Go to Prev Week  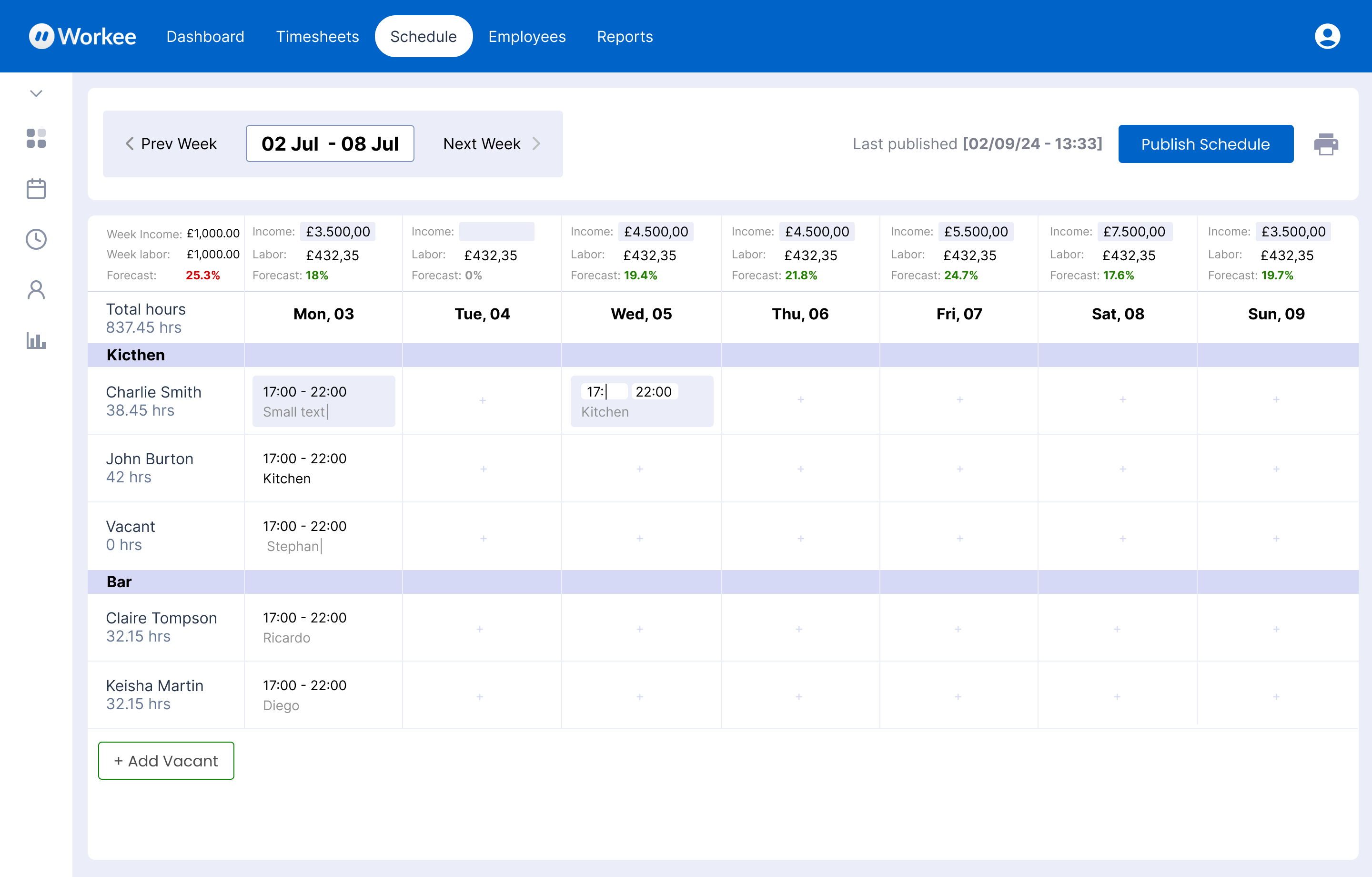tap(171, 143)
